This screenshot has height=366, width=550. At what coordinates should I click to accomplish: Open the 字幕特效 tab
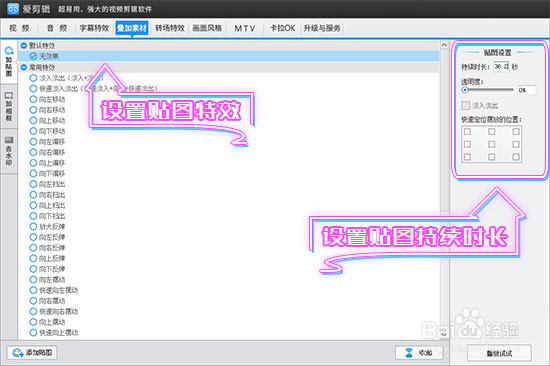pyautogui.click(x=94, y=28)
